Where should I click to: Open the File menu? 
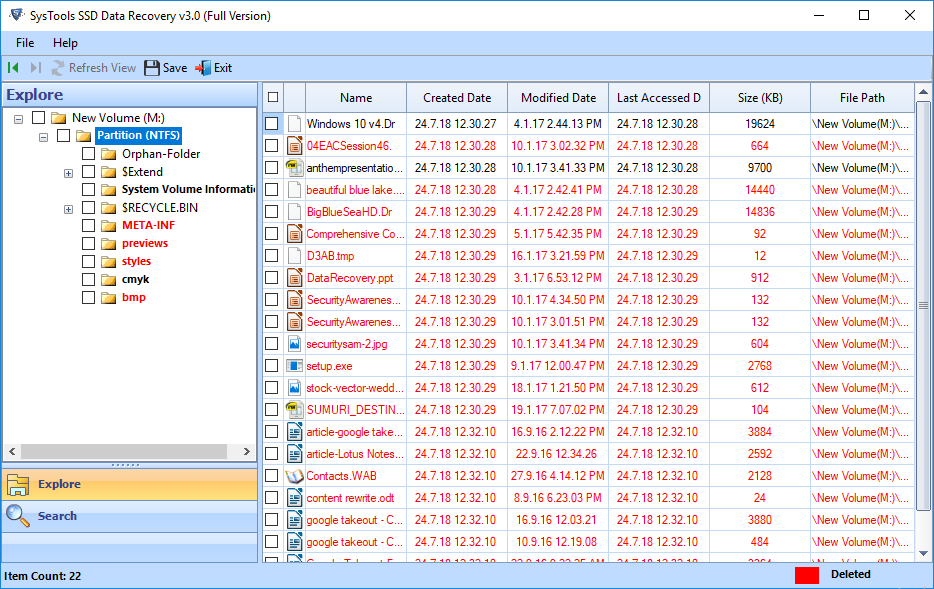point(24,43)
